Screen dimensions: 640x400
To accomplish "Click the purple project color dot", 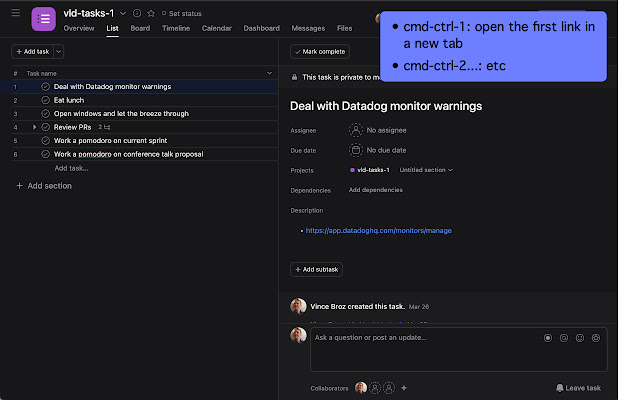I will 352,170.
